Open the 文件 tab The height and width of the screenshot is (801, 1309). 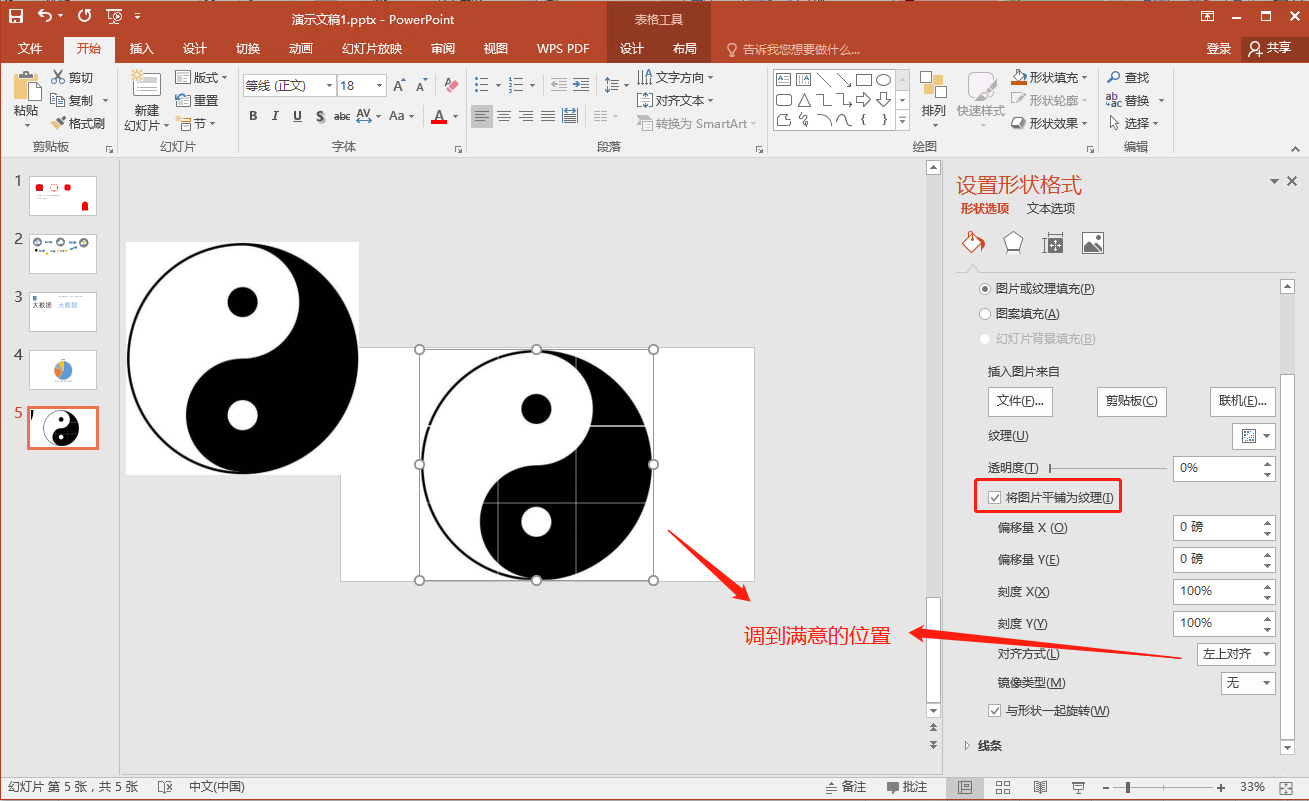point(30,49)
